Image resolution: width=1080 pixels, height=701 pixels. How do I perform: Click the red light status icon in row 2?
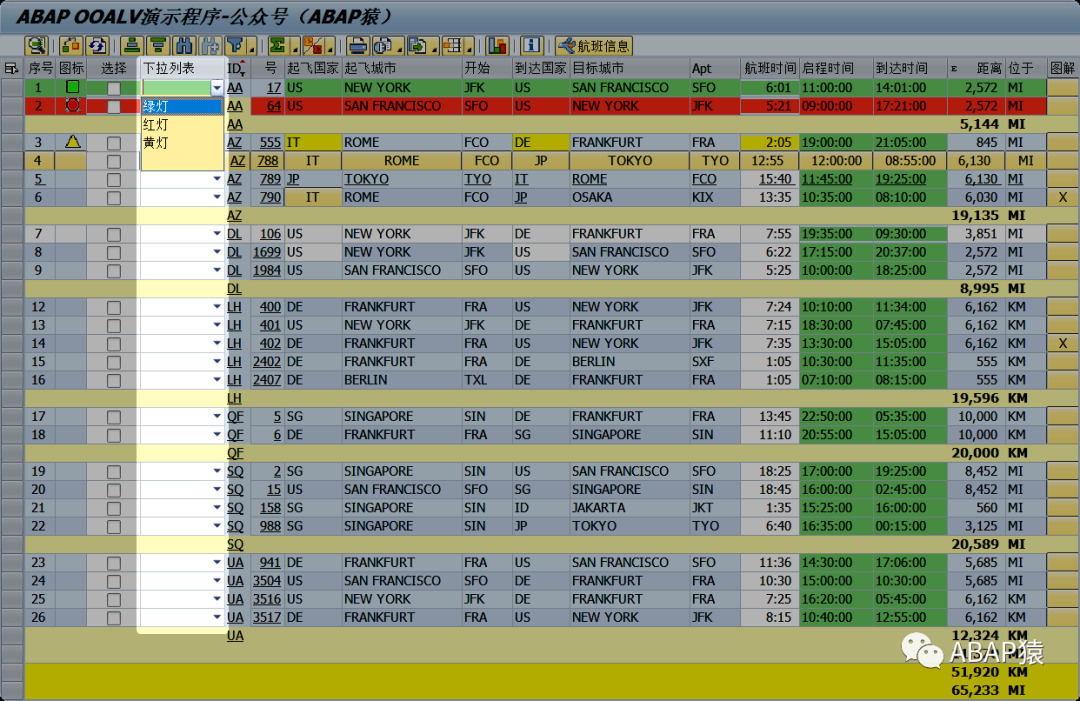click(72, 105)
